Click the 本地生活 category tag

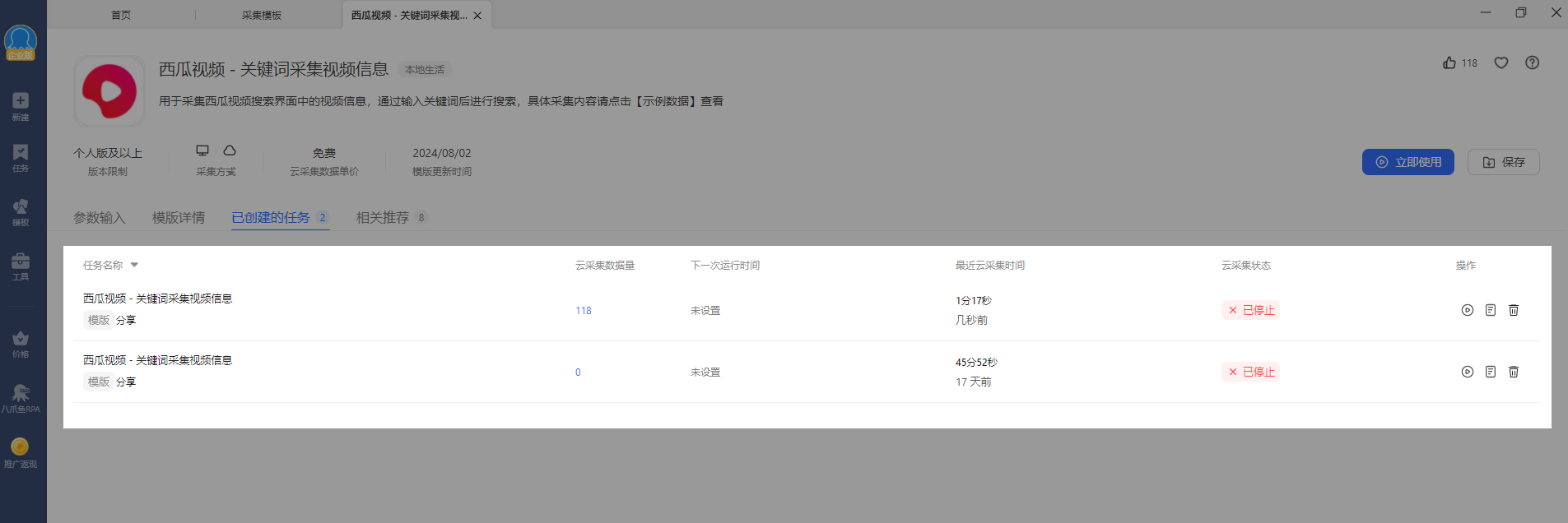pyautogui.click(x=425, y=70)
